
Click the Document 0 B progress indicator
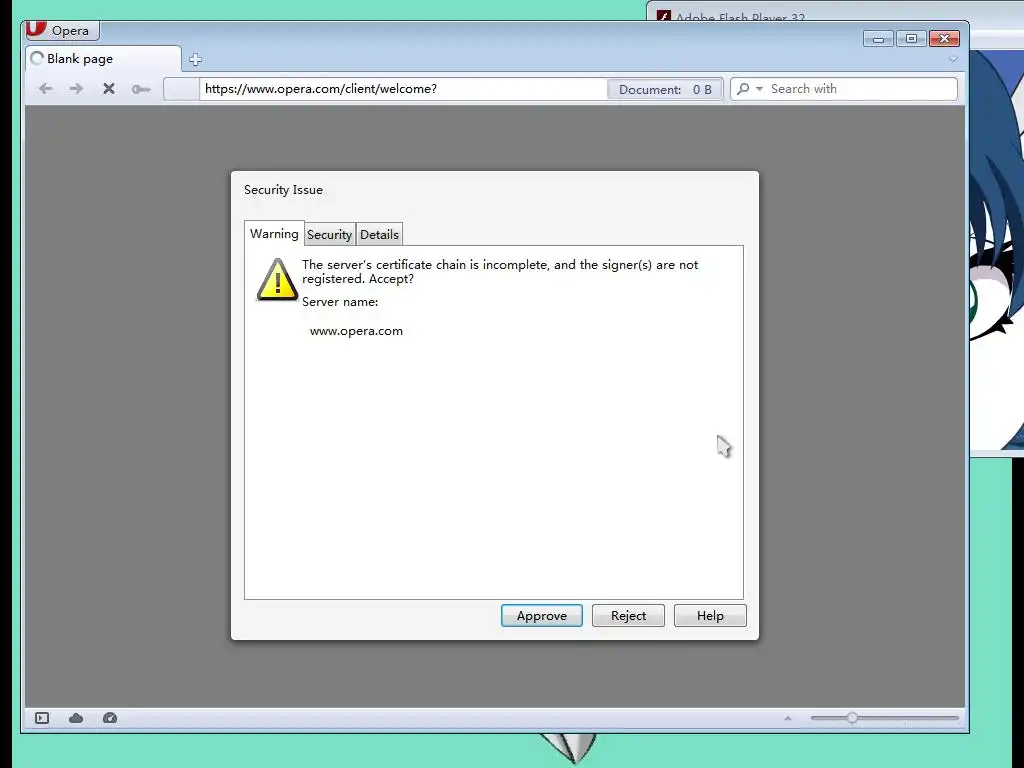click(x=665, y=89)
